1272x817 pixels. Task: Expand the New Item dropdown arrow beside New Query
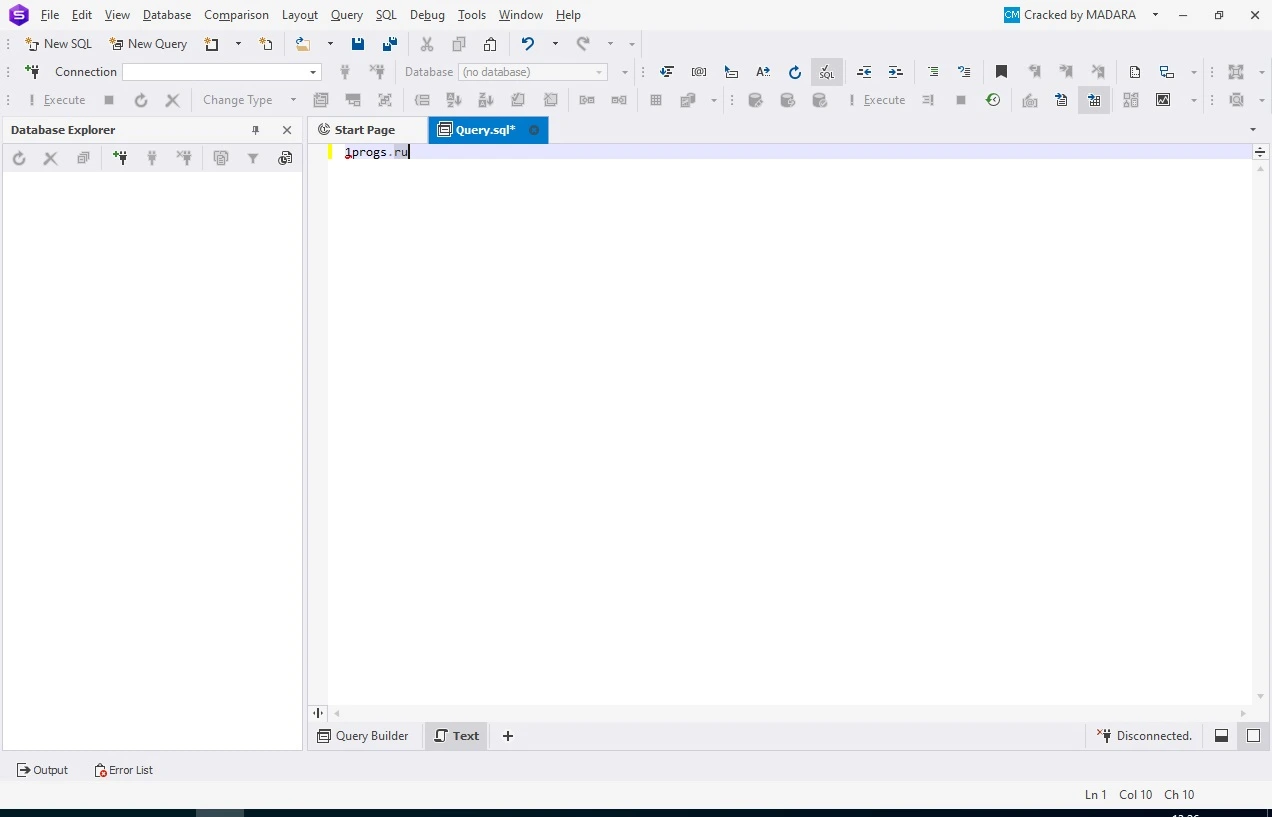[x=238, y=44]
